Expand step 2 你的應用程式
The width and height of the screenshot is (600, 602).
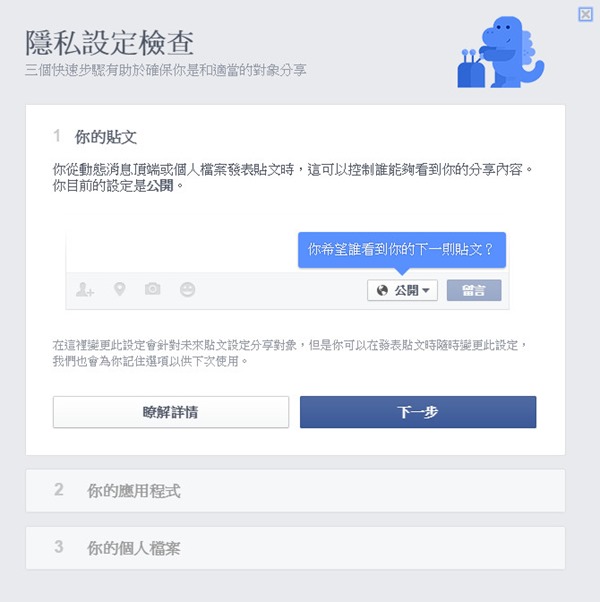295,490
